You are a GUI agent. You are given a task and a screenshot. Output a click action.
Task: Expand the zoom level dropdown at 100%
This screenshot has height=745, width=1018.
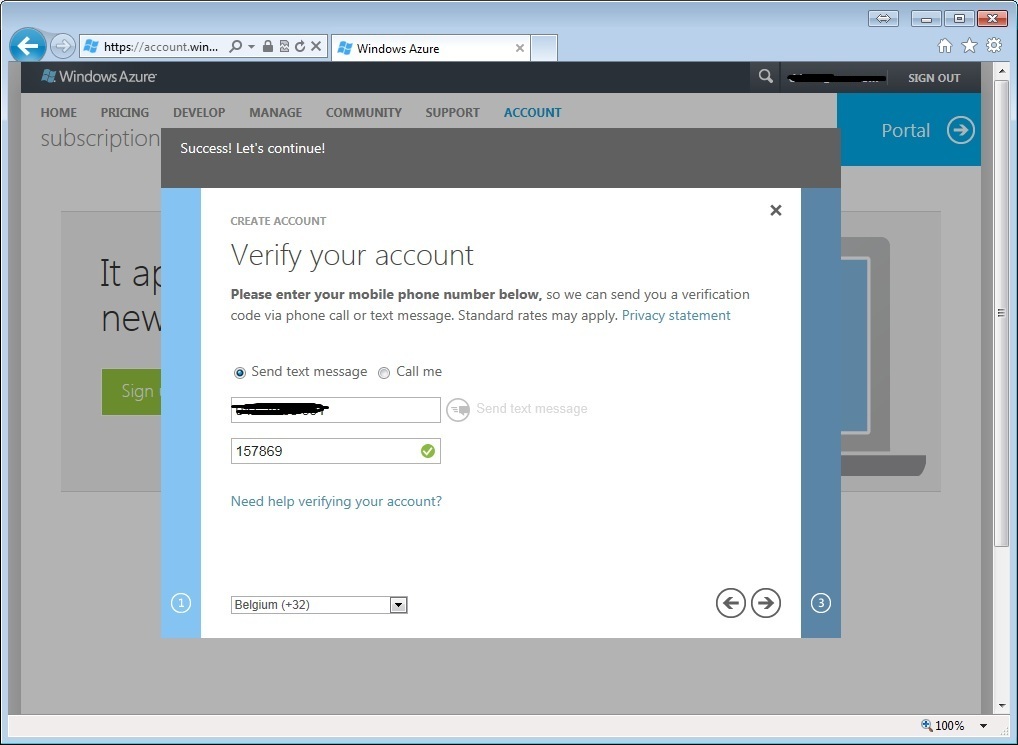983,726
